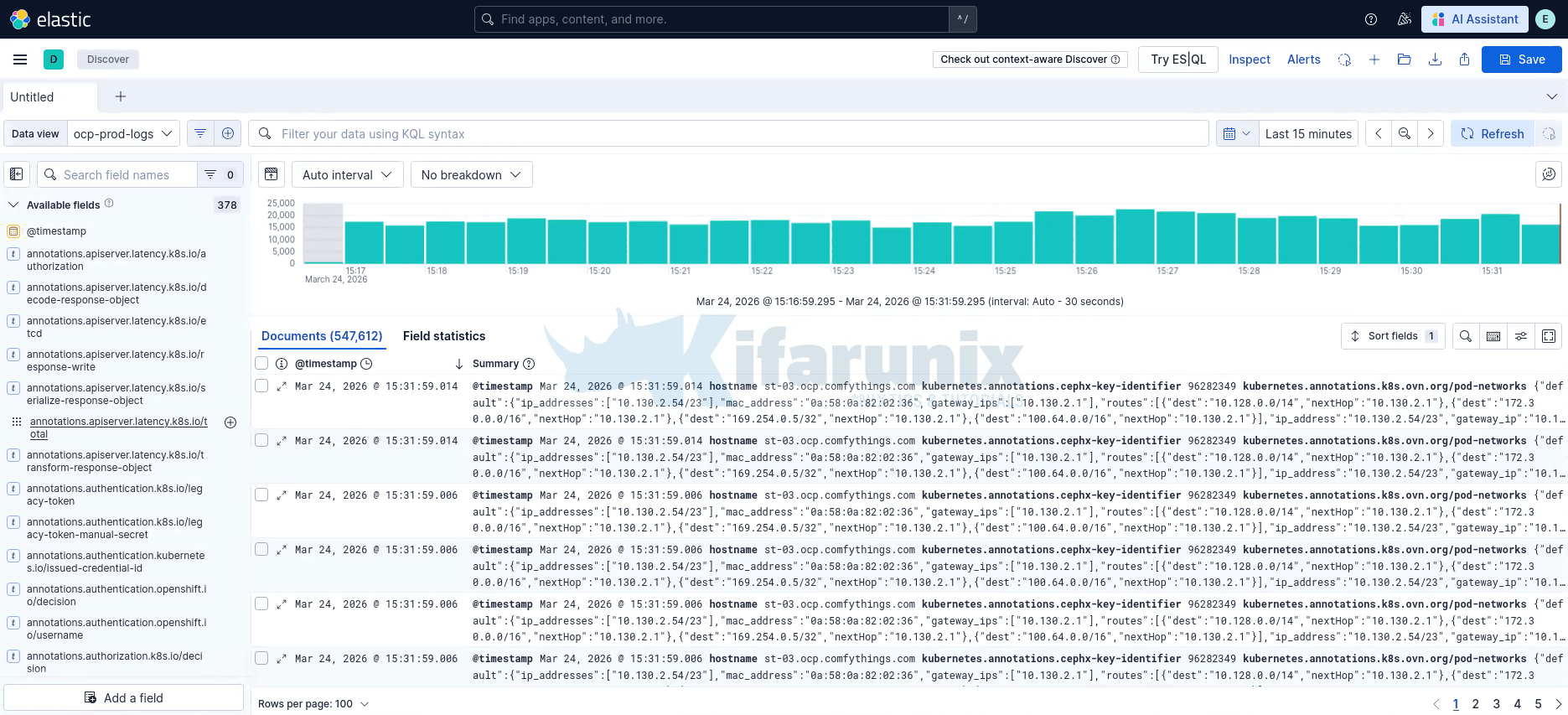Click the Refresh button
Image resolution: width=1568 pixels, height=715 pixels.
tap(1493, 133)
